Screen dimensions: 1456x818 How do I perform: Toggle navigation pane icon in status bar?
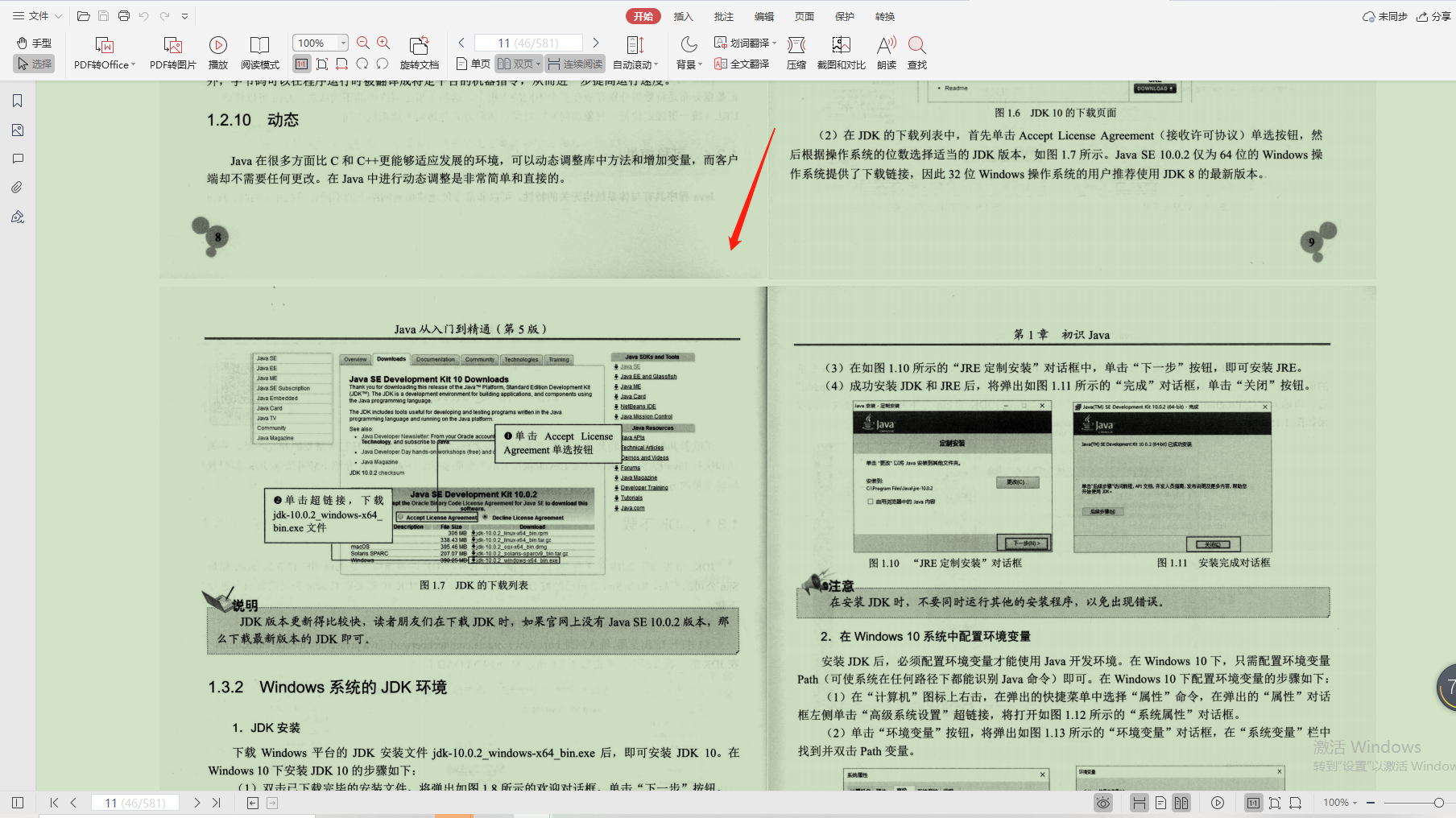[18, 803]
